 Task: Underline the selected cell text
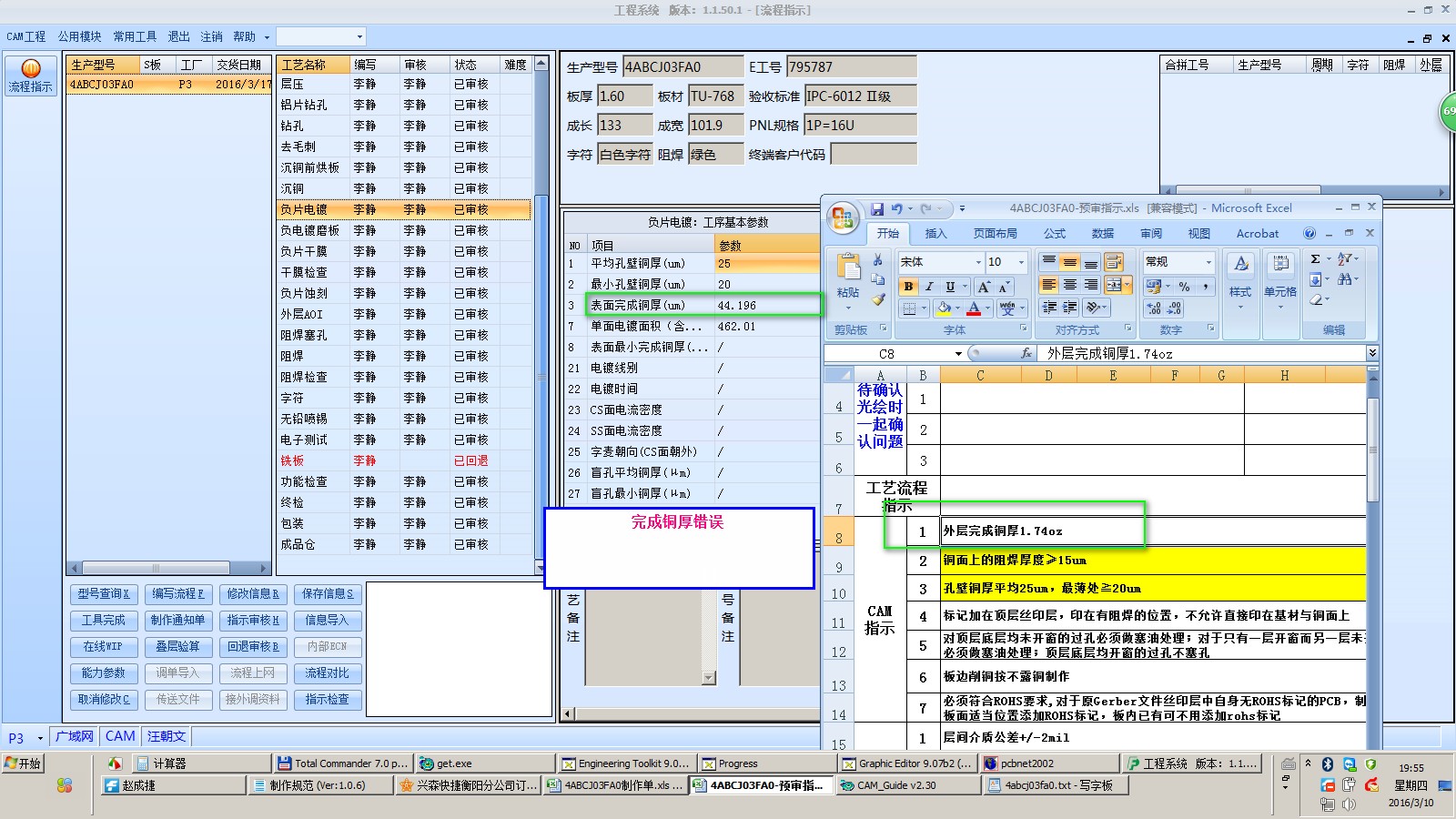950,287
